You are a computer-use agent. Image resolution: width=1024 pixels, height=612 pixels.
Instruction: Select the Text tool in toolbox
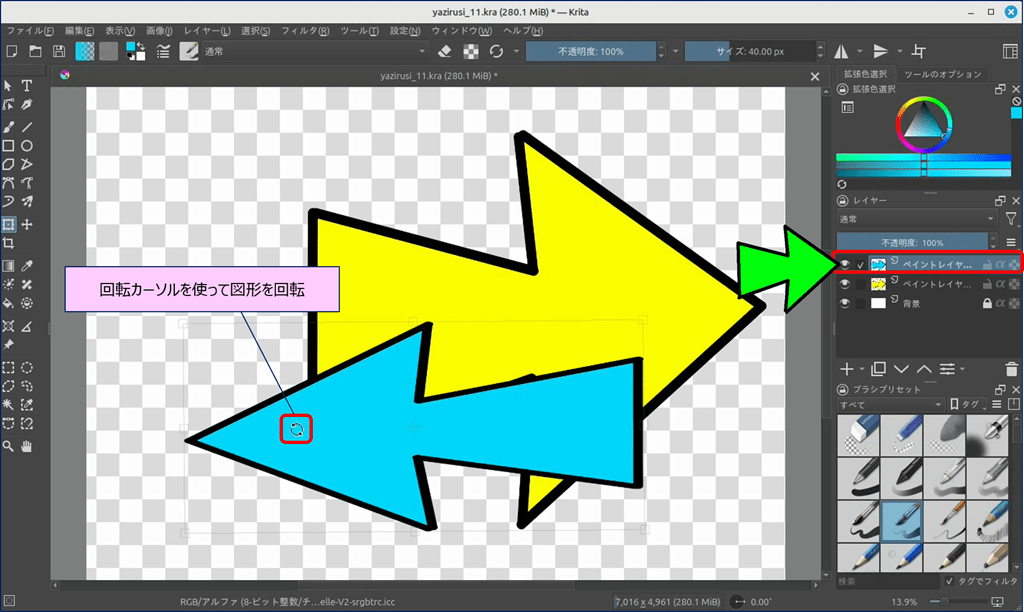(x=27, y=87)
